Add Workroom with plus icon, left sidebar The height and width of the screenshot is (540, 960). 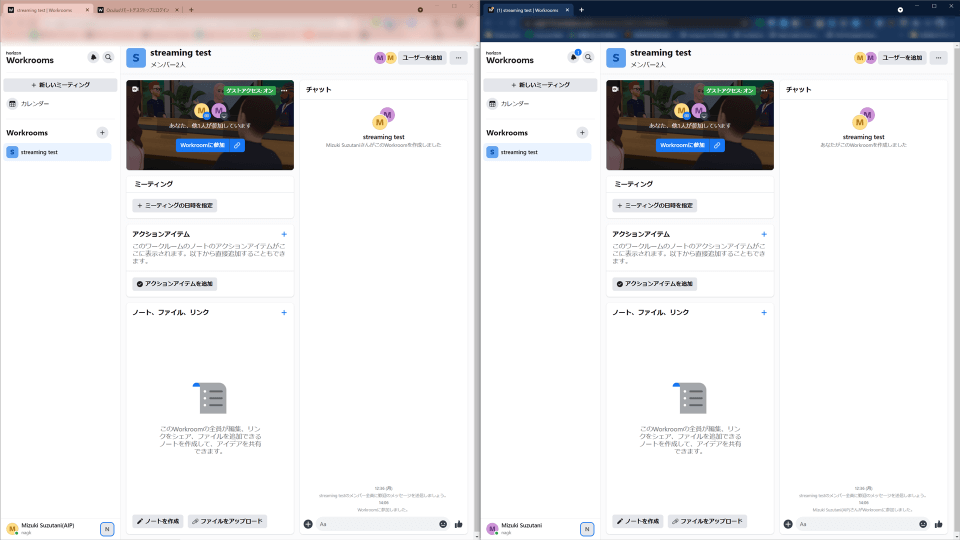[x=102, y=133]
